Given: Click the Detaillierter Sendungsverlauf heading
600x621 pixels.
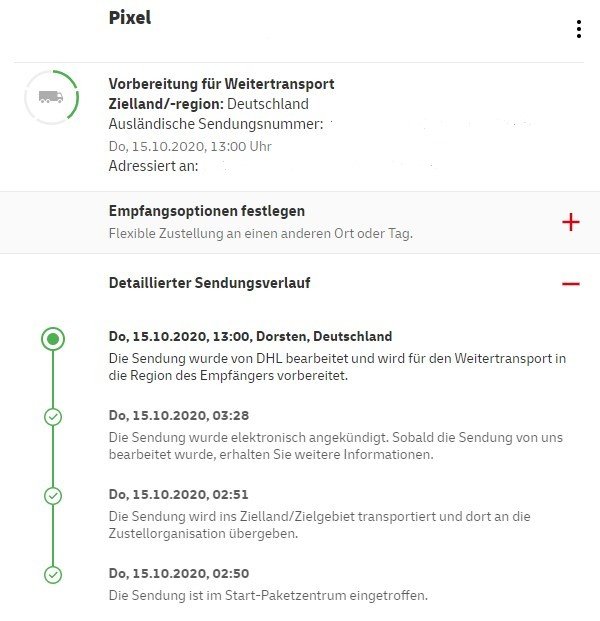Looking at the screenshot, I should tap(210, 283).
